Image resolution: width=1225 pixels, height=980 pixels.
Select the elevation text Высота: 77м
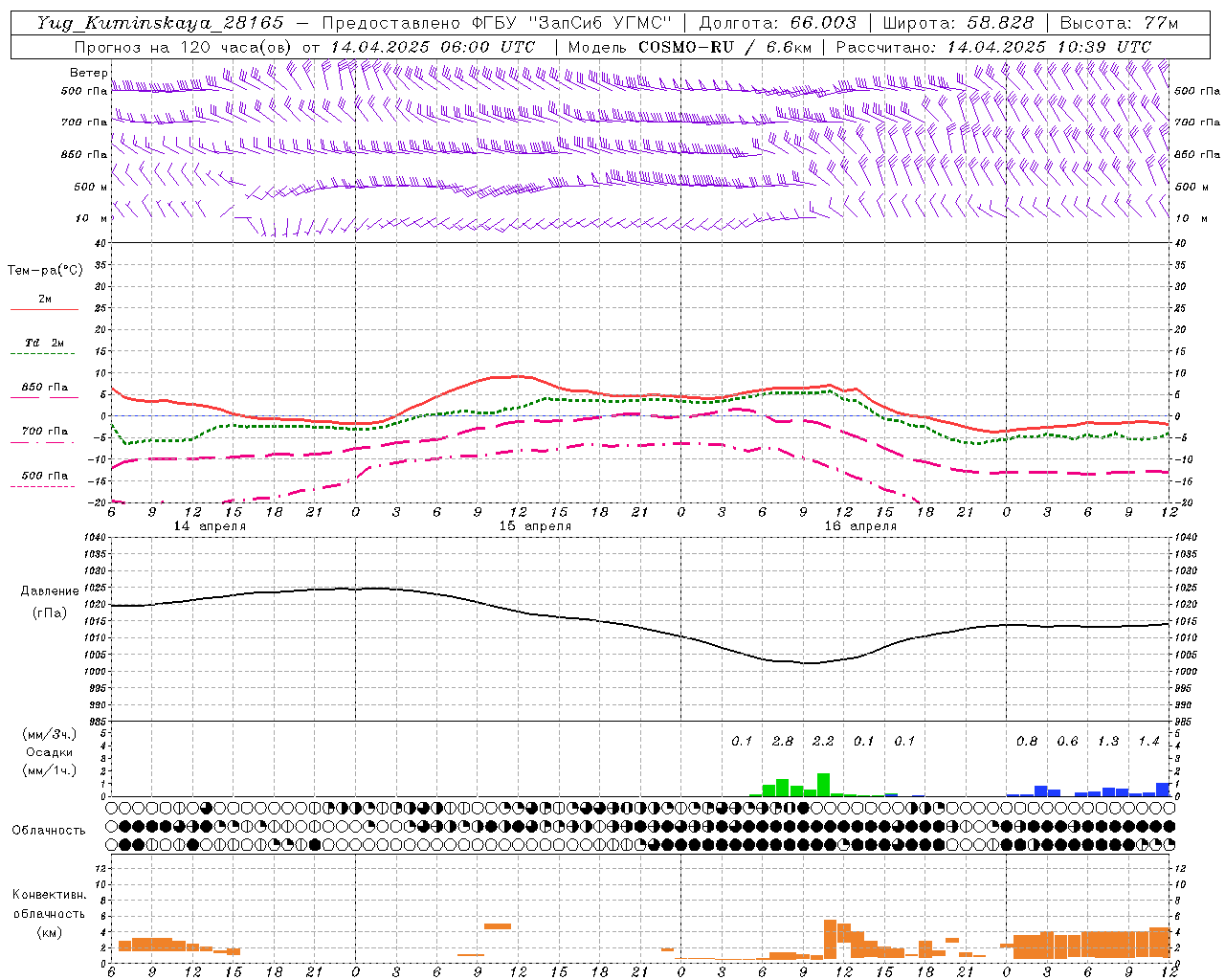click(1119, 23)
